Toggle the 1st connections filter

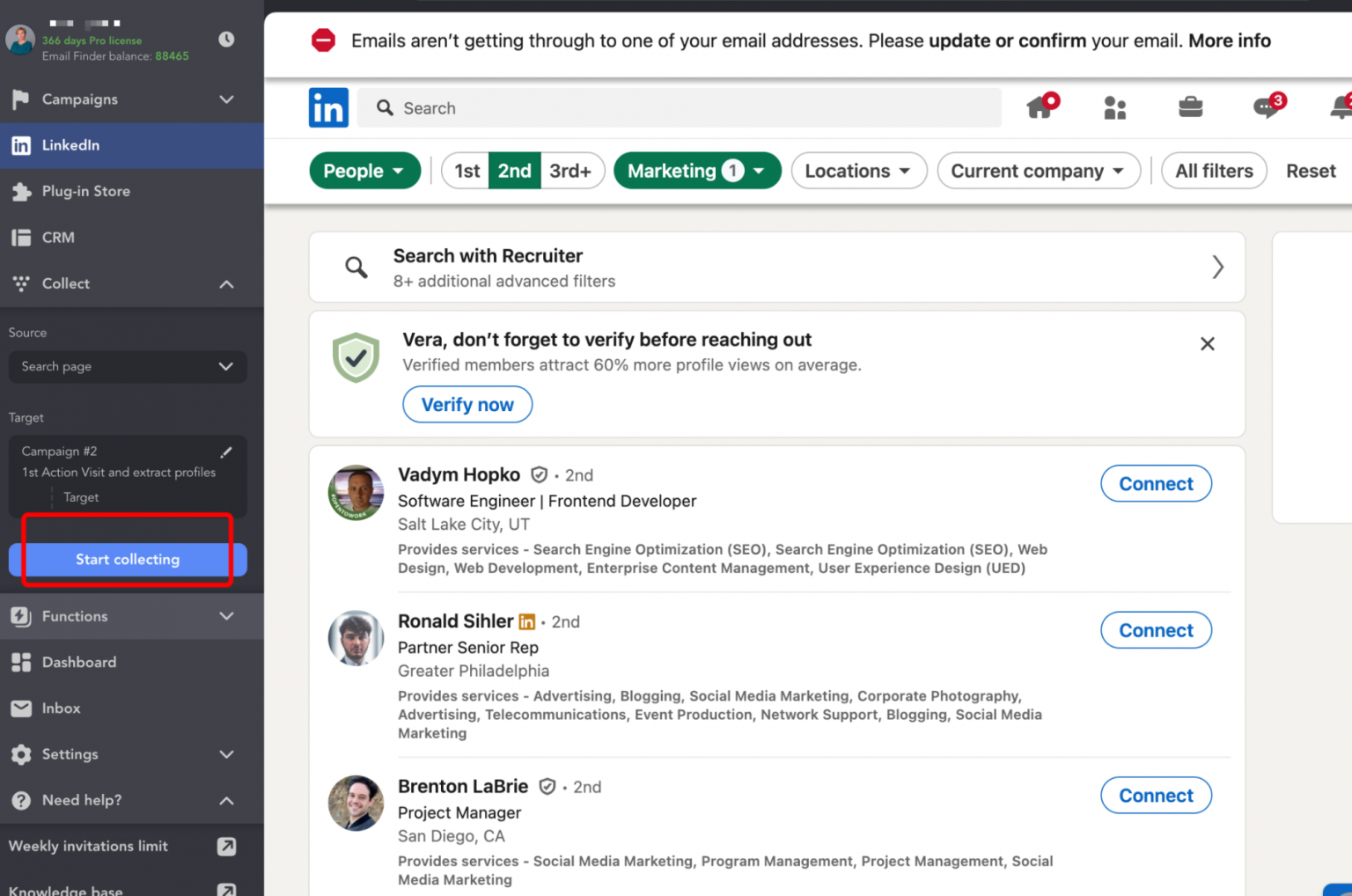[466, 171]
